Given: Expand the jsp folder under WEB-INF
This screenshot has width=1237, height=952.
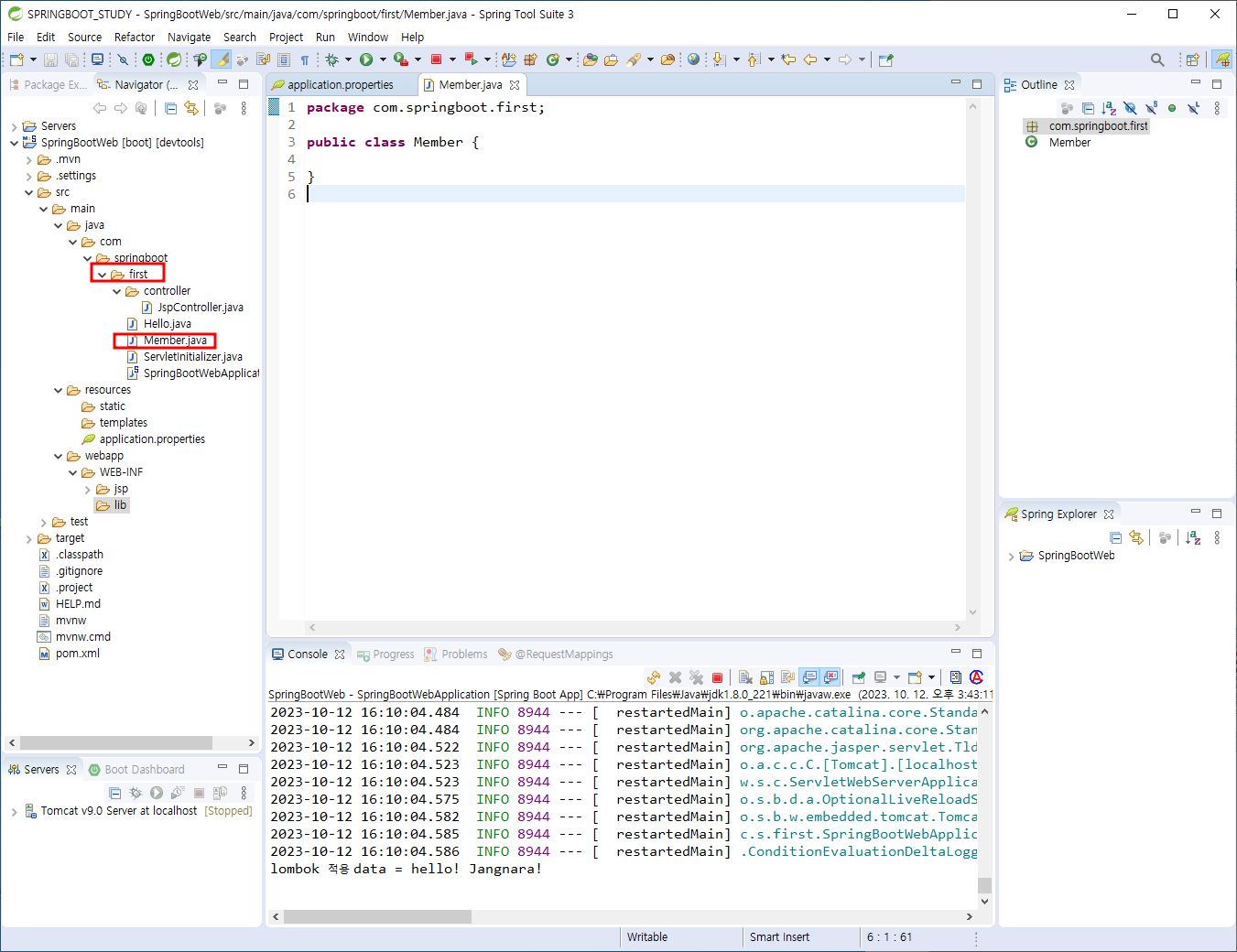Looking at the screenshot, I should click(87, 489).
